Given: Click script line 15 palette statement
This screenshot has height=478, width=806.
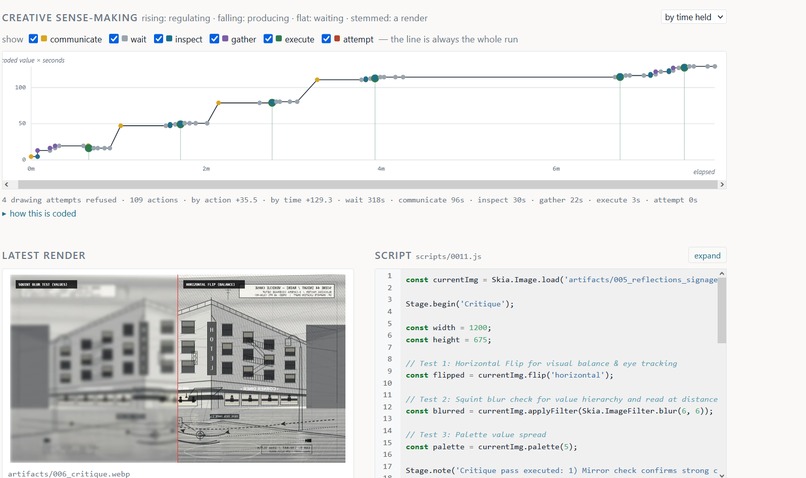Looking at the screenshot, I should [x=491, y=447].
